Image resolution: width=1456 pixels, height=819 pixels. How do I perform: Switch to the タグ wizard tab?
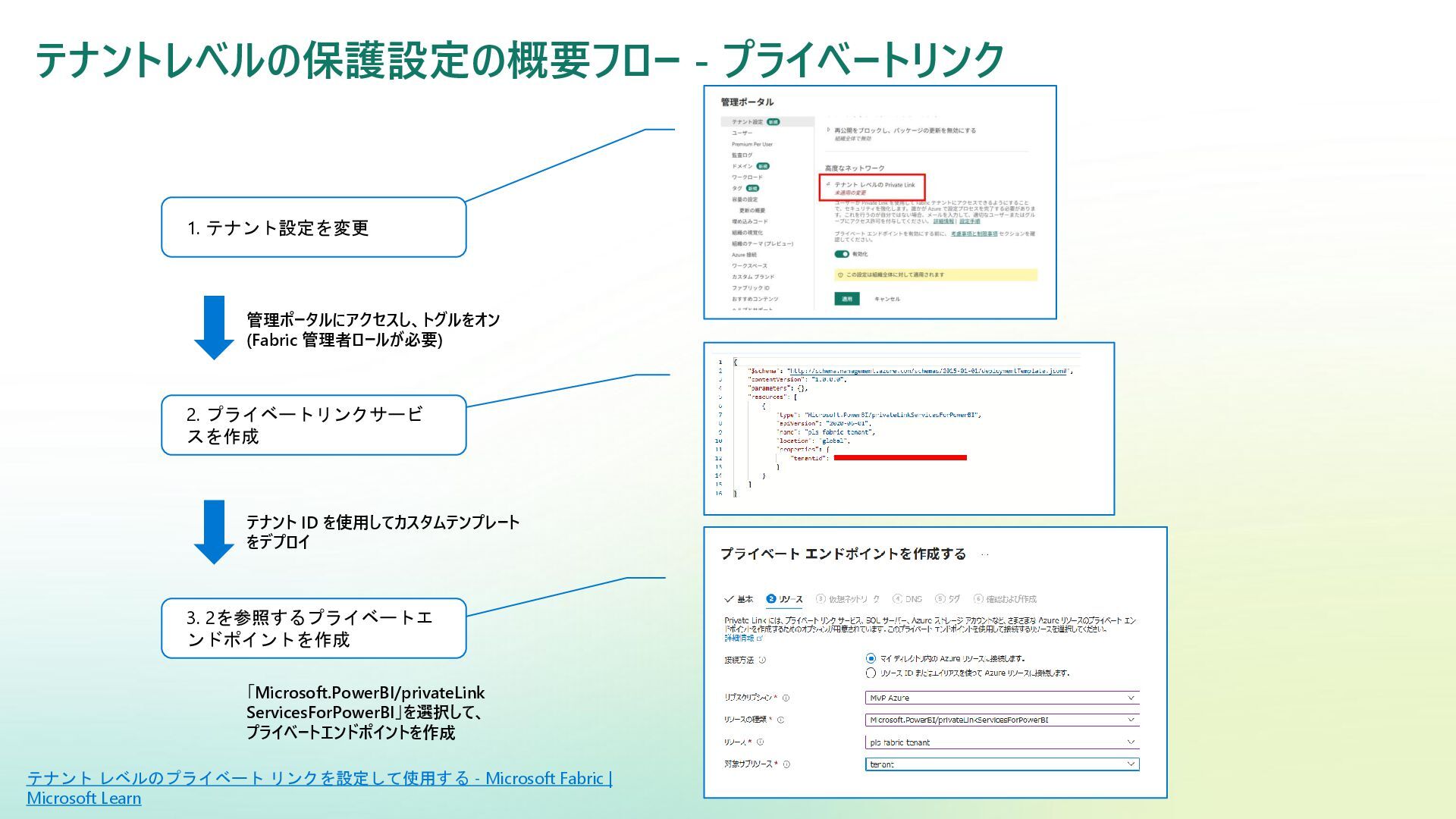[948, 599]
